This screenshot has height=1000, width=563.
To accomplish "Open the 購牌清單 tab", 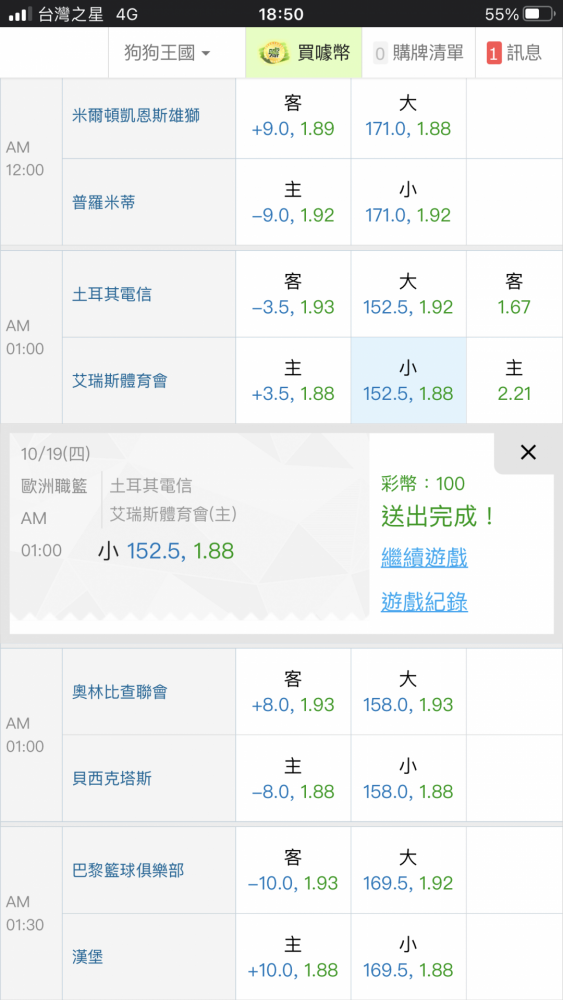I will pos(418,53).
